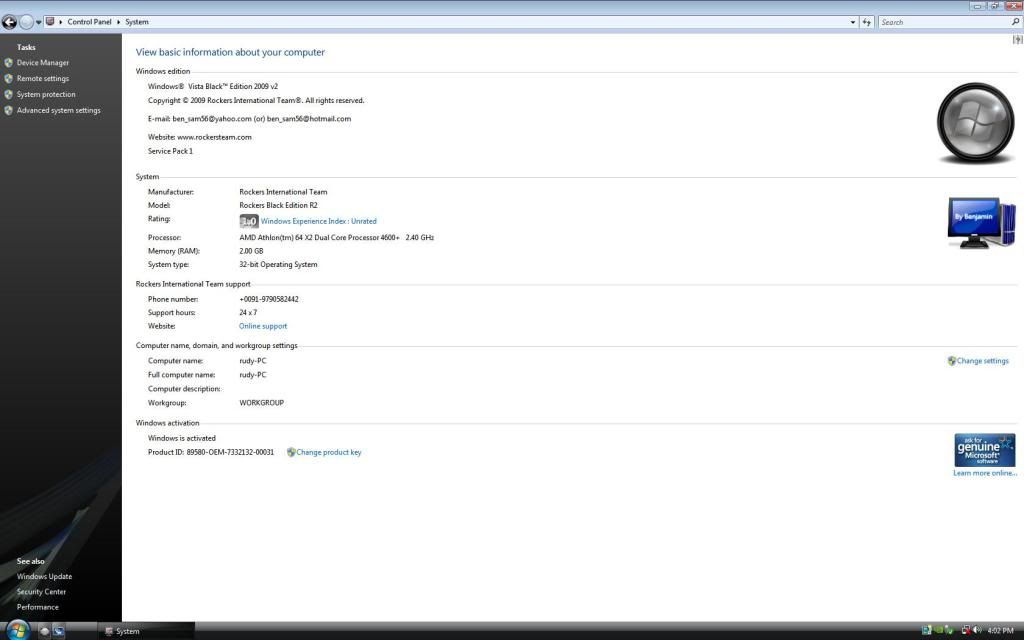Open Windows Experience Index Unrated link
This screenshot has width=1024, height=640.
coord(319,221)
